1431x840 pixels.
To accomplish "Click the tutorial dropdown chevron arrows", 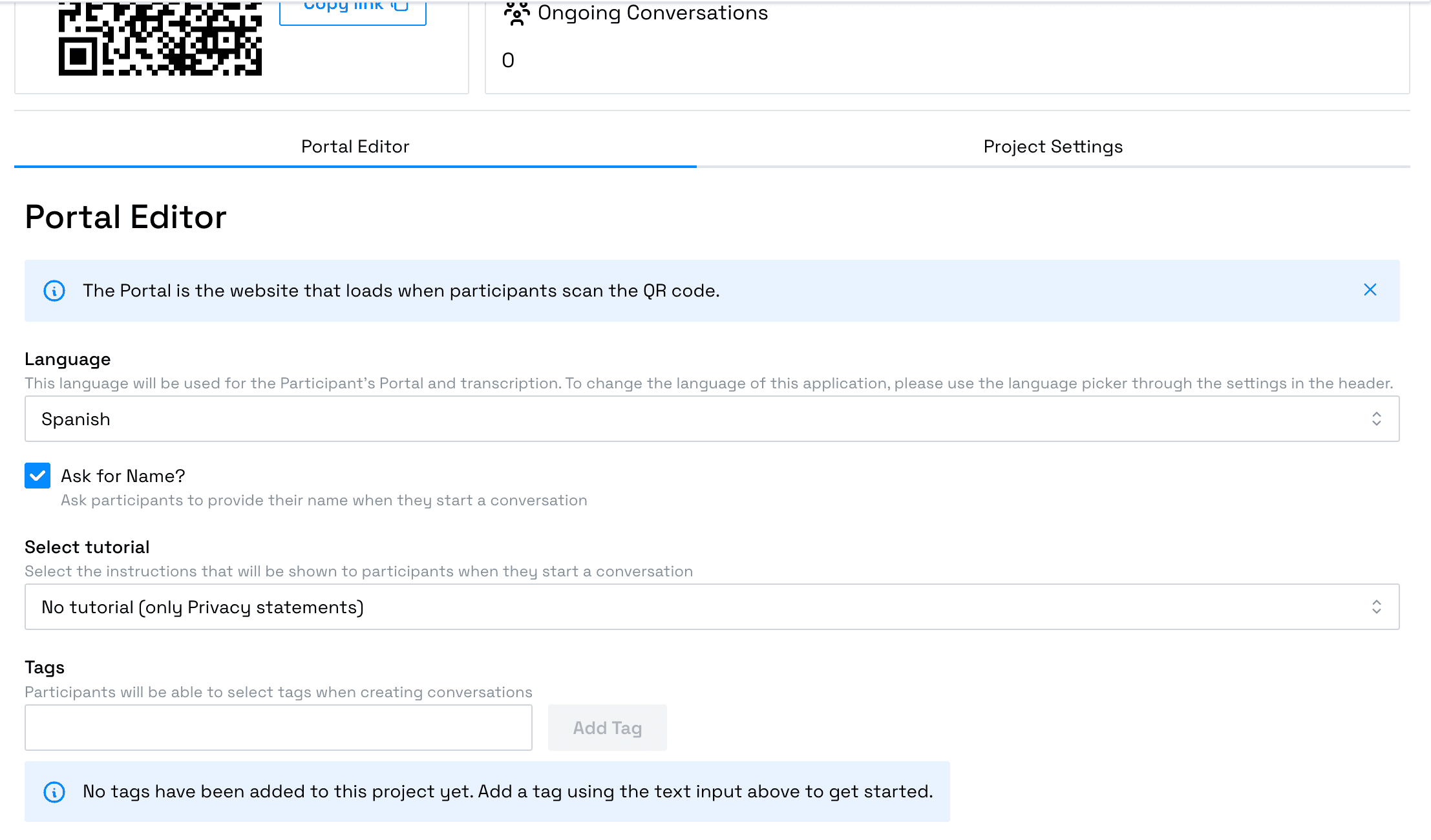I will tap(1377, 607).
